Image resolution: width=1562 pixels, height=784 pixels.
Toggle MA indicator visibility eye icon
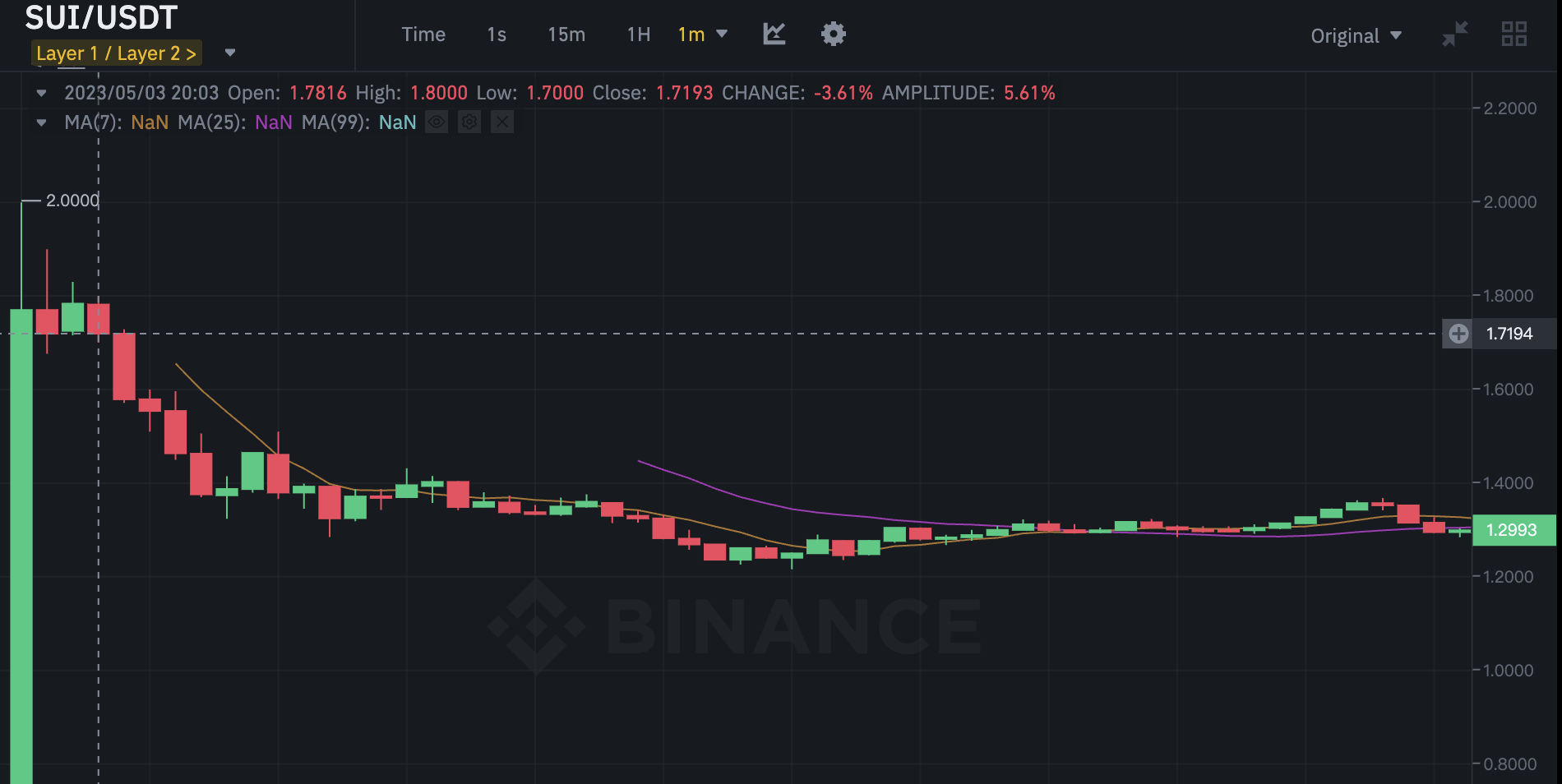click(437, 122)
